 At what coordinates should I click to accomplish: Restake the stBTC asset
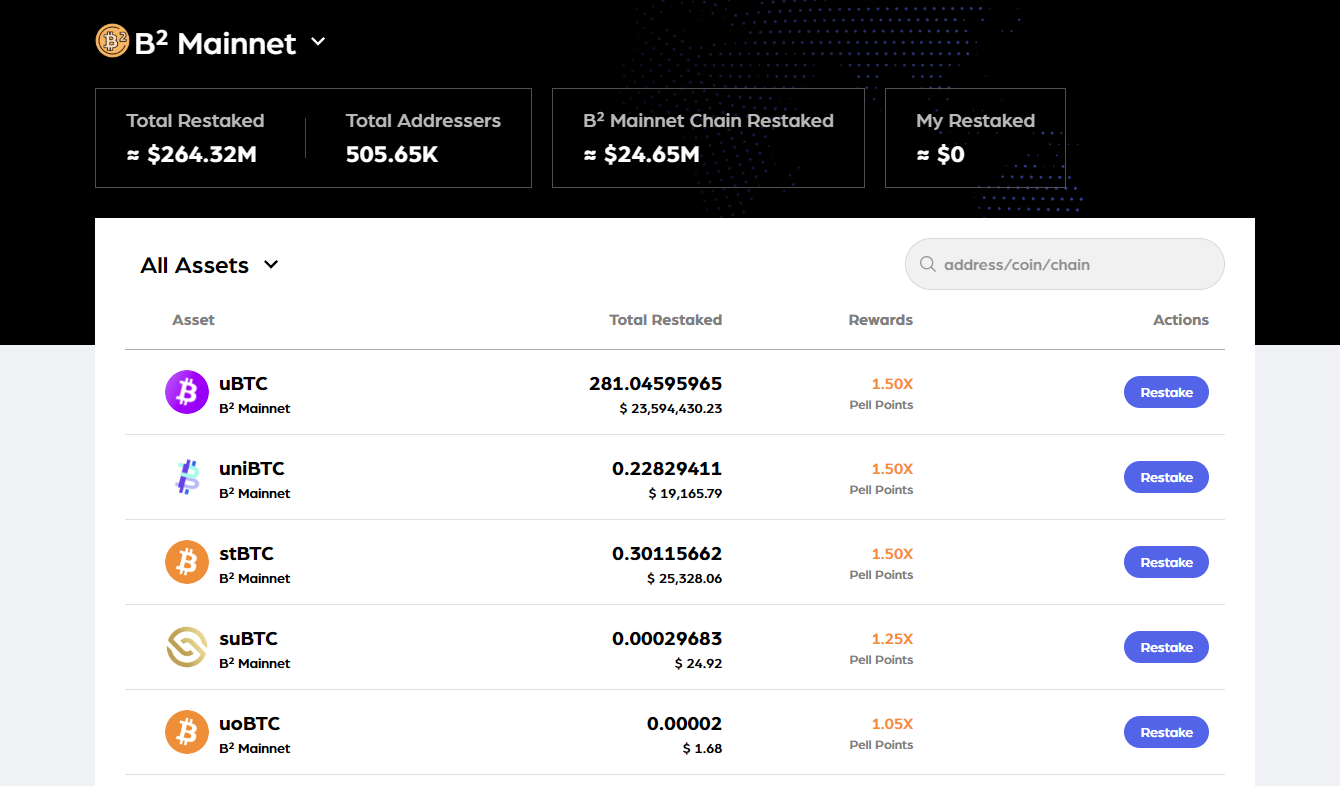(x=1166, y=562)
